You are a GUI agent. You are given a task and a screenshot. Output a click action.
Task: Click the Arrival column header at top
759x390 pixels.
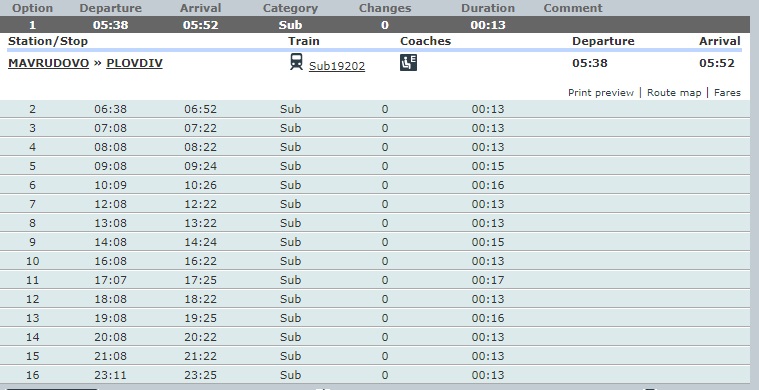(200, 8)
